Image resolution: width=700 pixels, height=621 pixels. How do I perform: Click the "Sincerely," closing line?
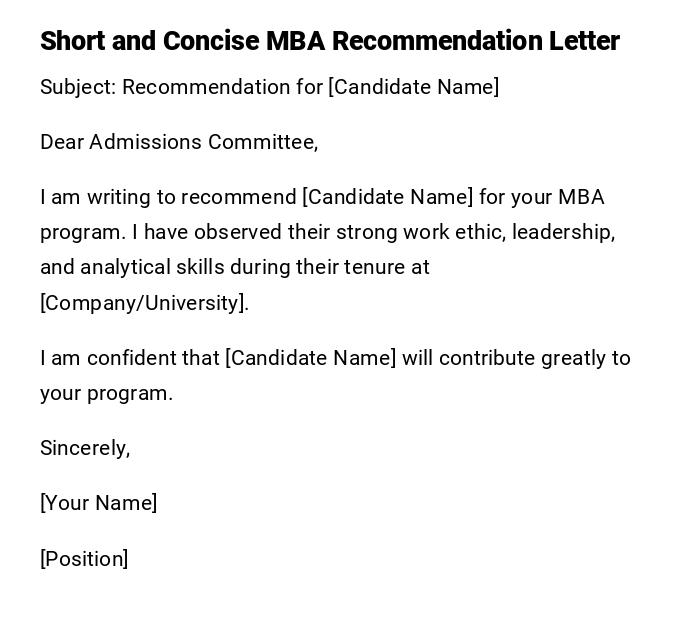[x=85, y=448]
